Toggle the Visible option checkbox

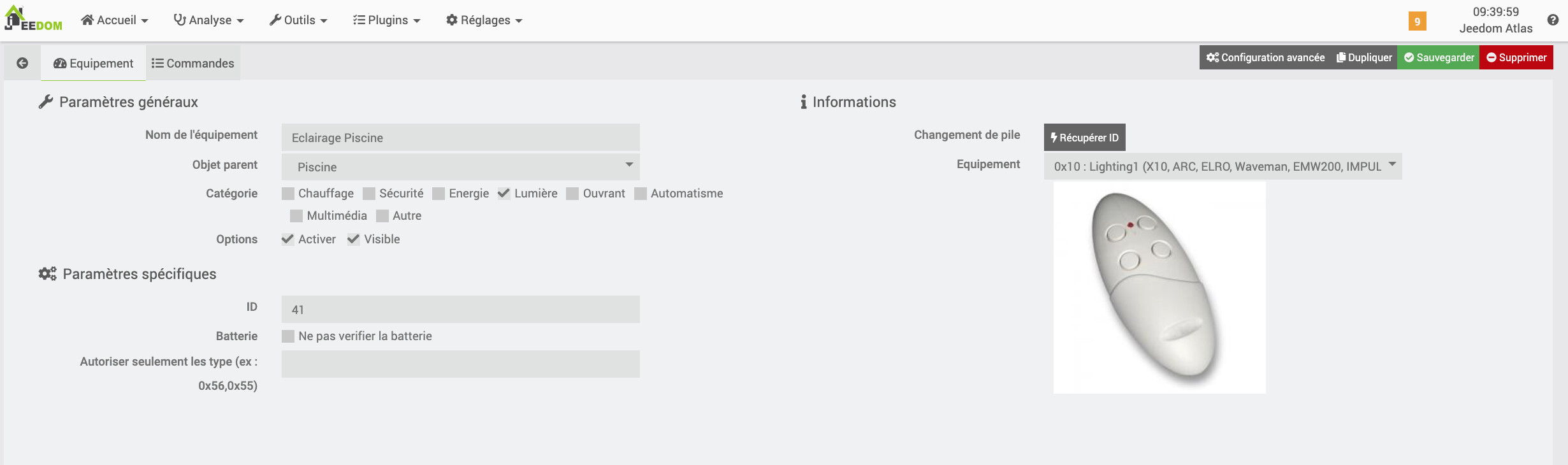(x=354, y=240)
